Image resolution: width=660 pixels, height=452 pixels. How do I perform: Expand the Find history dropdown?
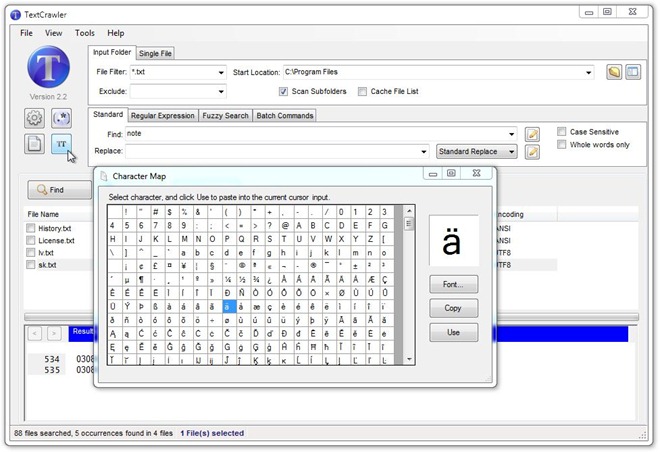[x=511, y=134]
